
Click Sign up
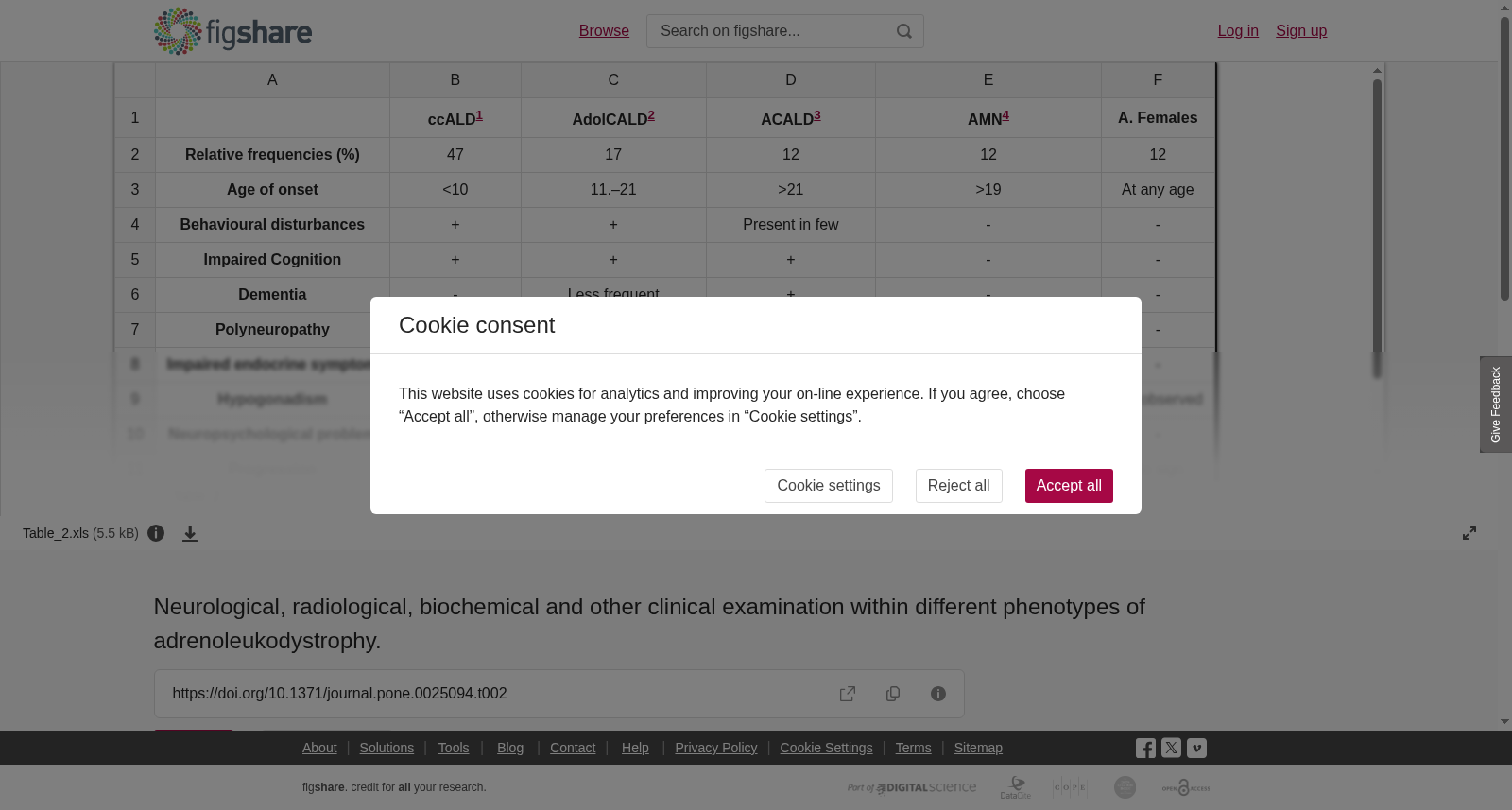[x=1301, y=31]
